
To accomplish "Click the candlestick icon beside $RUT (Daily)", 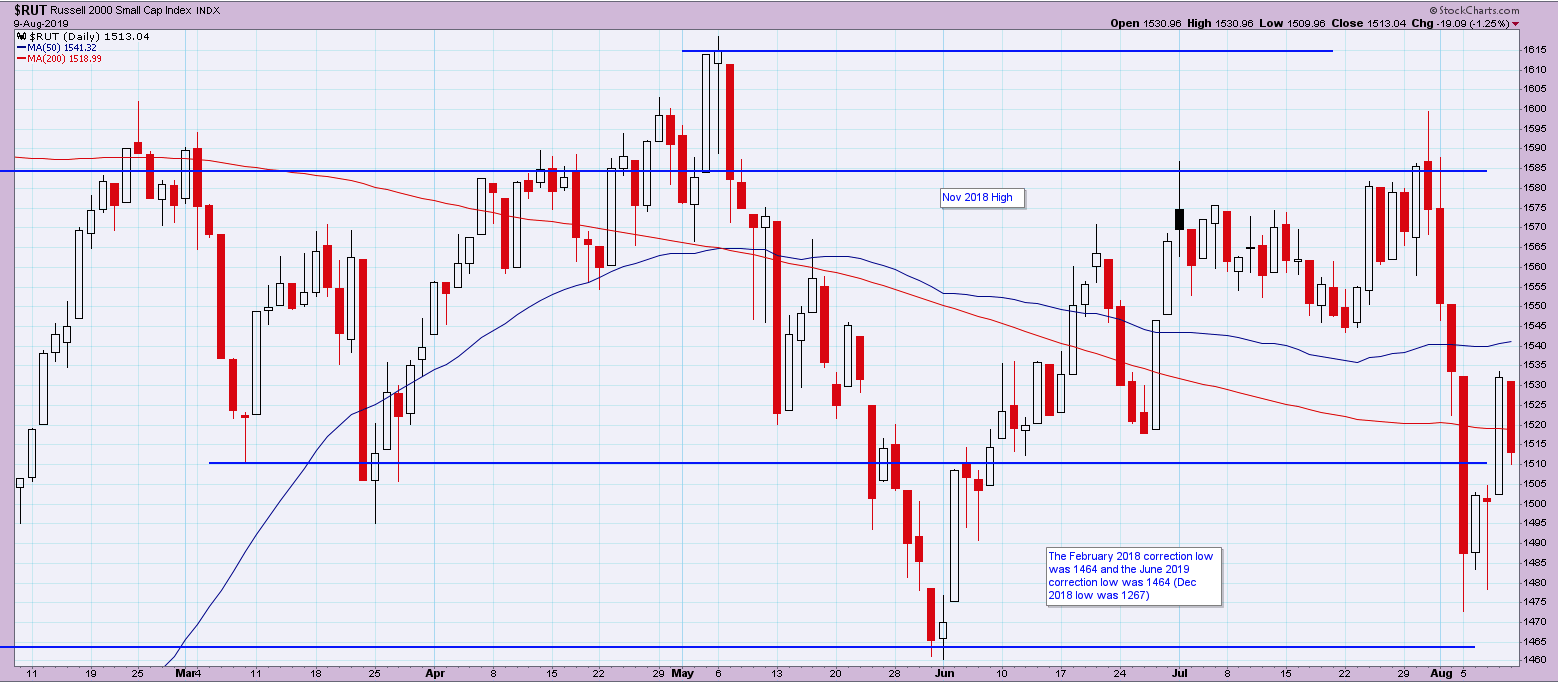I will (x=21, y=36).
